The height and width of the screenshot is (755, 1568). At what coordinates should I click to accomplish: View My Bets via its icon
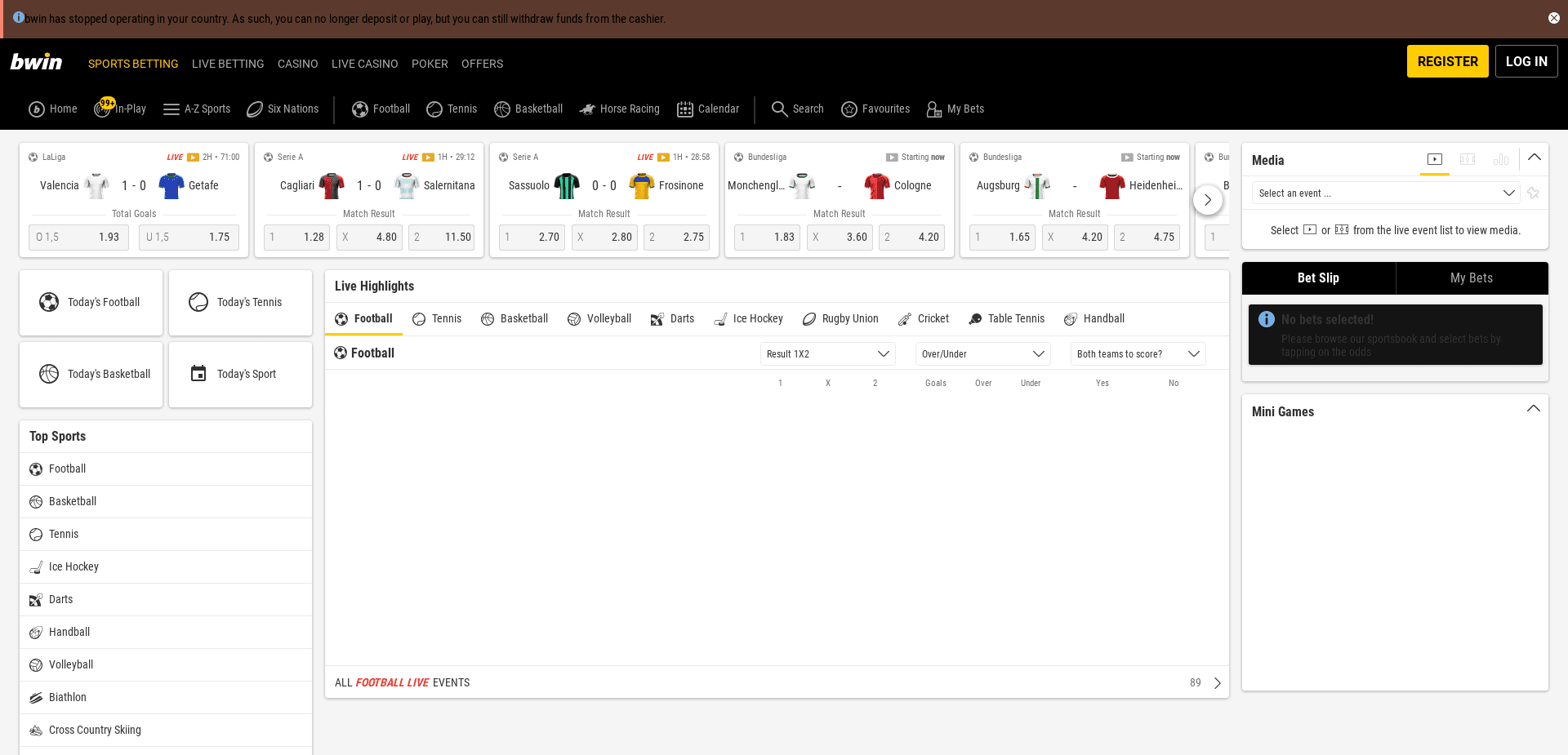click(933, 109)
